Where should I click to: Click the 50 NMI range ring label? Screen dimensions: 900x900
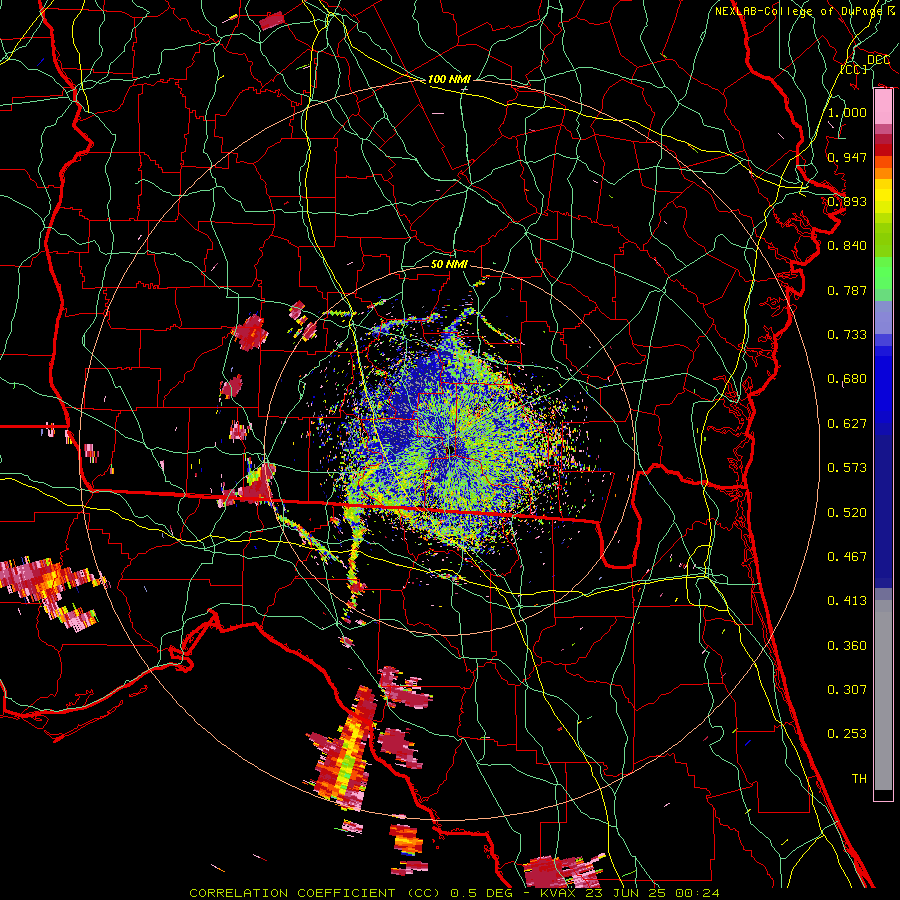449,264
